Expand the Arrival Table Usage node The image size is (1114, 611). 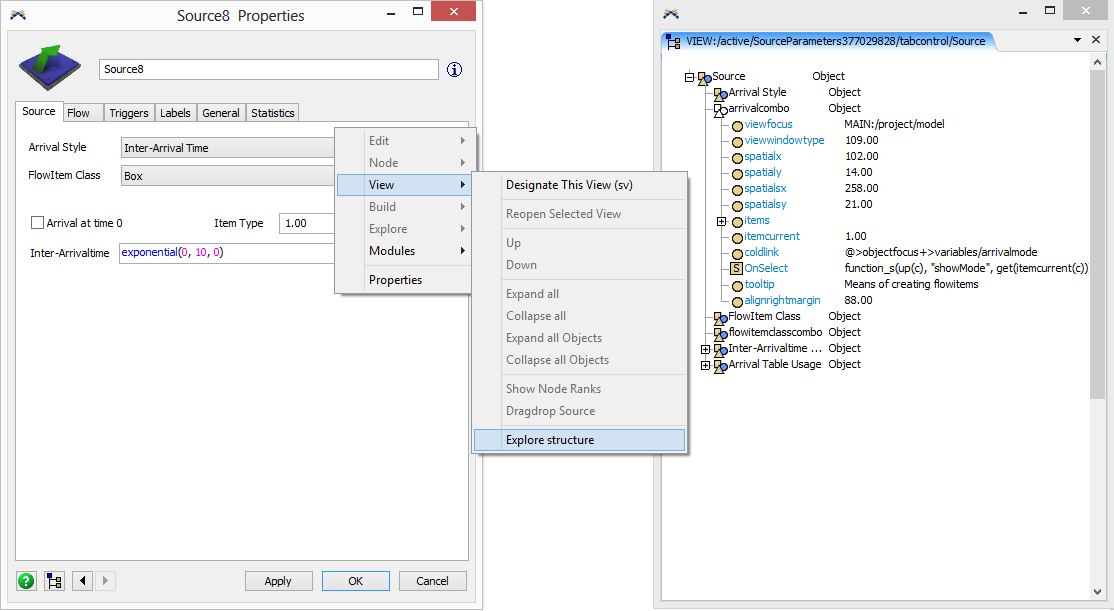point(706,365)
